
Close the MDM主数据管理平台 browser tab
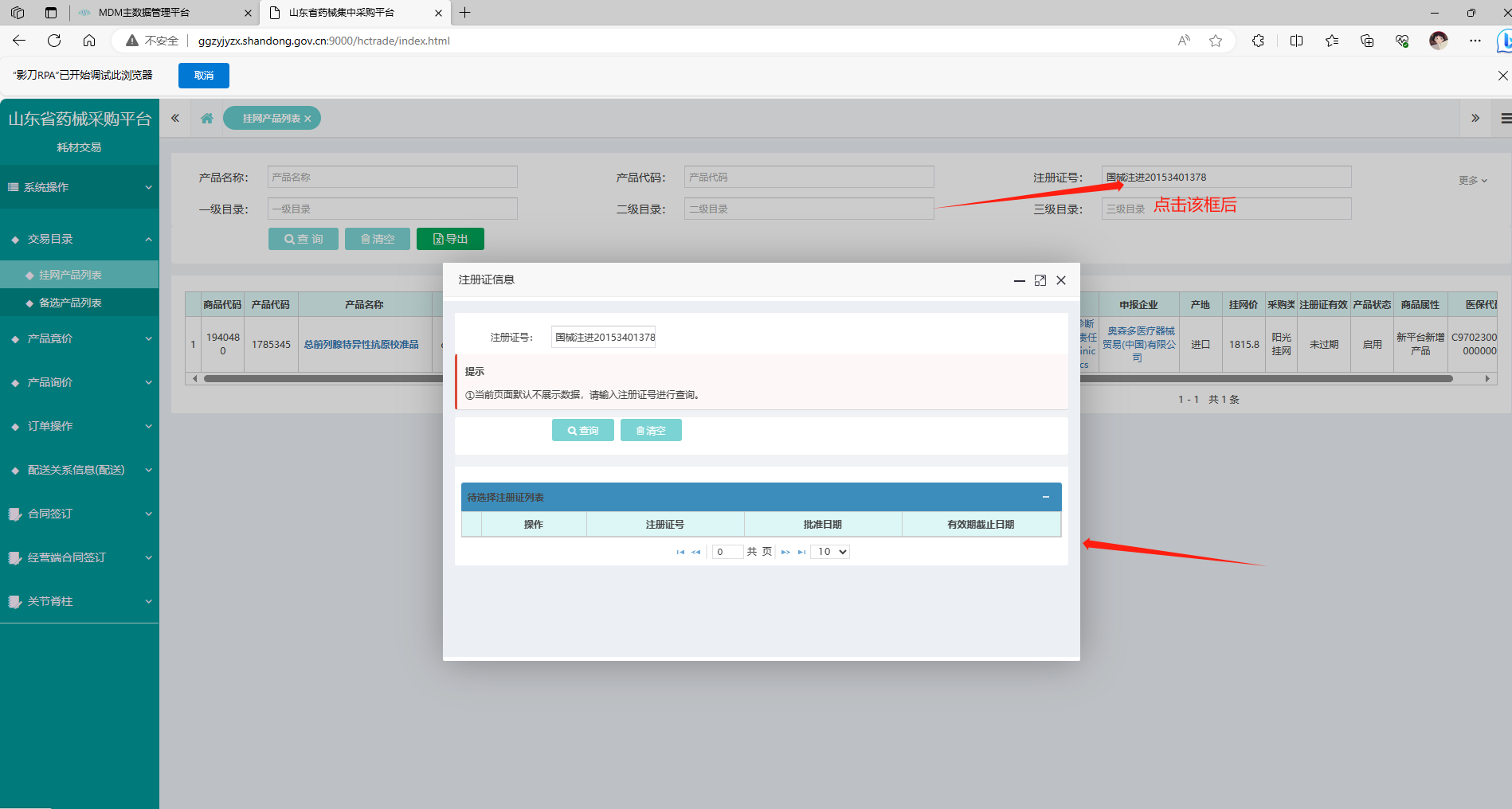click(248, 13)
